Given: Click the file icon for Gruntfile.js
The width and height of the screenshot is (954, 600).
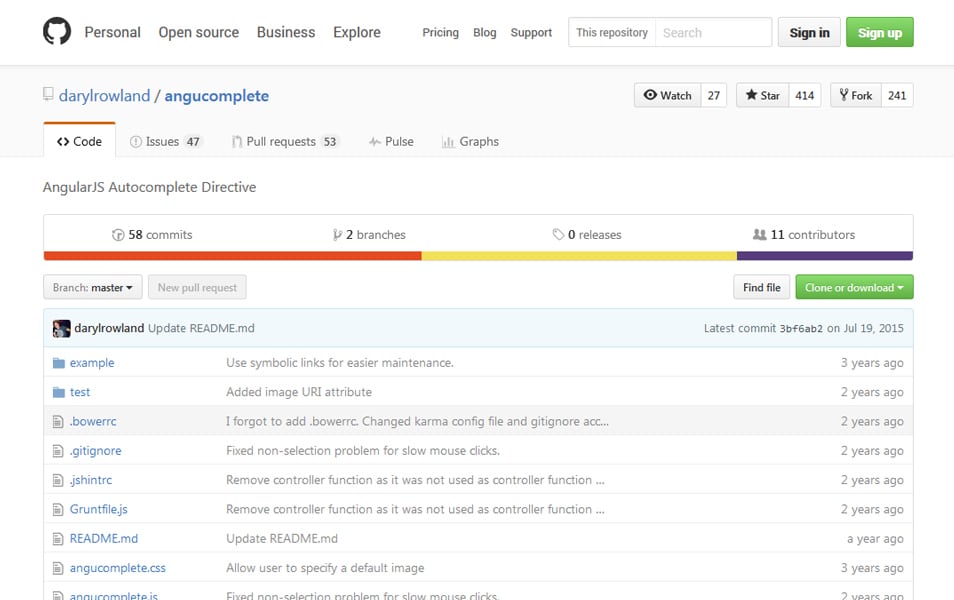Looking at the screenshot, I should (x=58, y=509).
